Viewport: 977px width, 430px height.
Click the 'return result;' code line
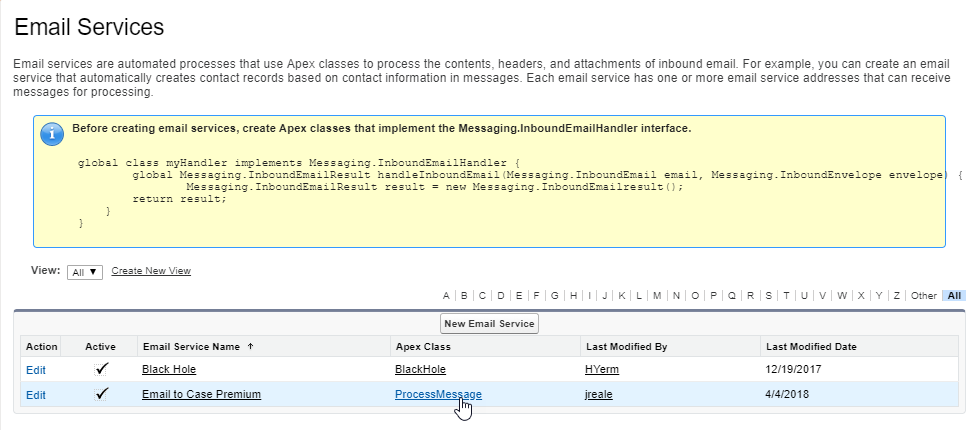[180, 199]
